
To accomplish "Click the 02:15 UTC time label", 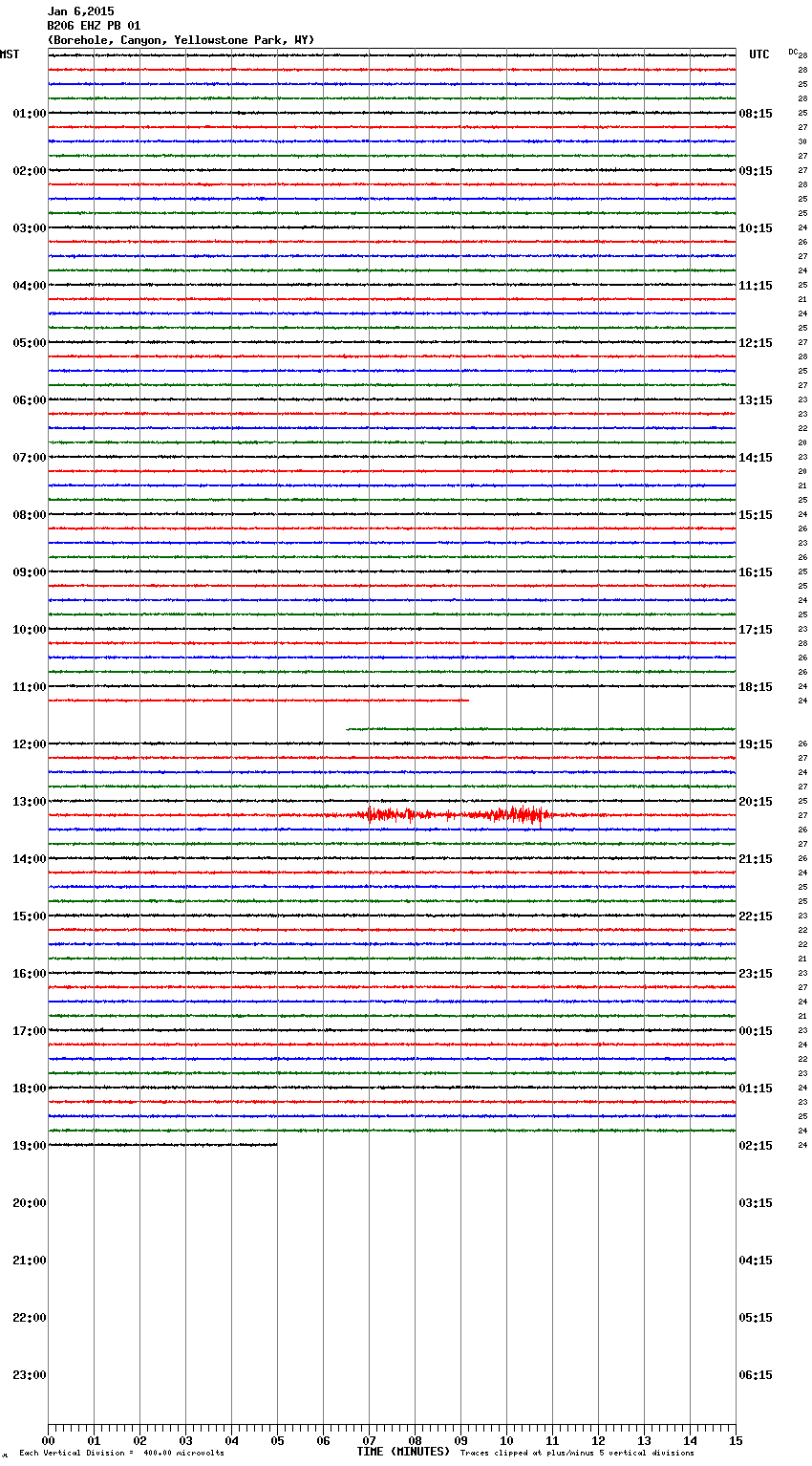I will [x=756, y=1146].
